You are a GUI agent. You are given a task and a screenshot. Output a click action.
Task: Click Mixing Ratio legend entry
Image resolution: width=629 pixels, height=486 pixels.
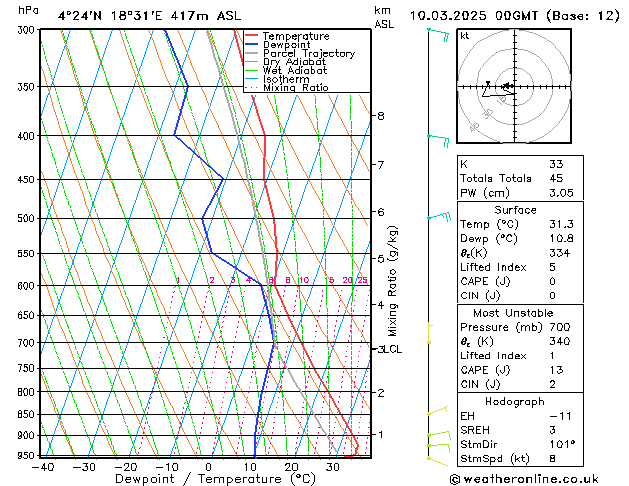tap(300, 88)
